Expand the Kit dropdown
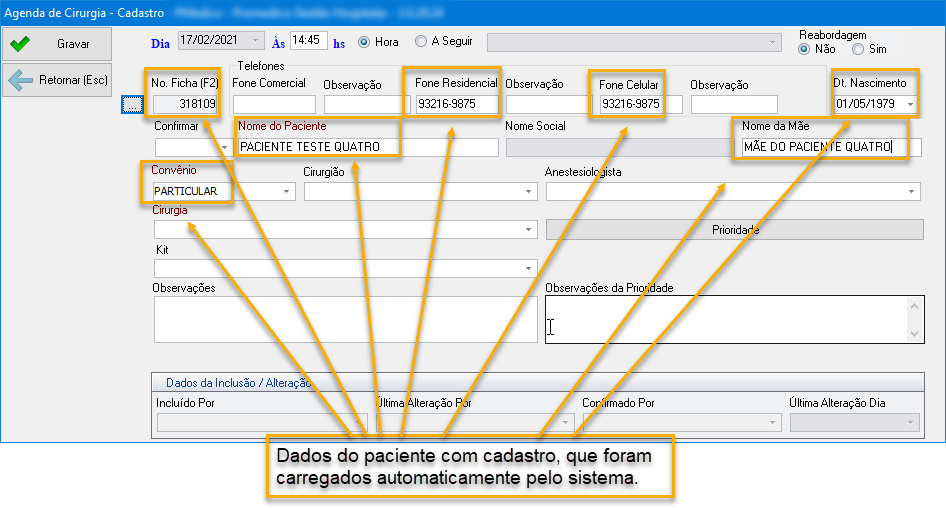Image resolution: width=946 pixels, height=508 pixels. [529, 269]
